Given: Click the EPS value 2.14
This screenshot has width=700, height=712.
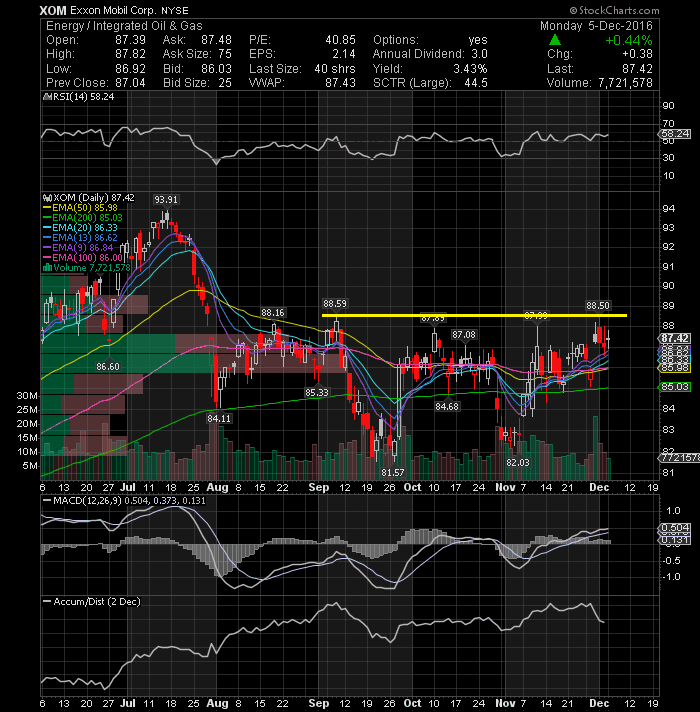Looking at the screenshot, I should (344, 54).
